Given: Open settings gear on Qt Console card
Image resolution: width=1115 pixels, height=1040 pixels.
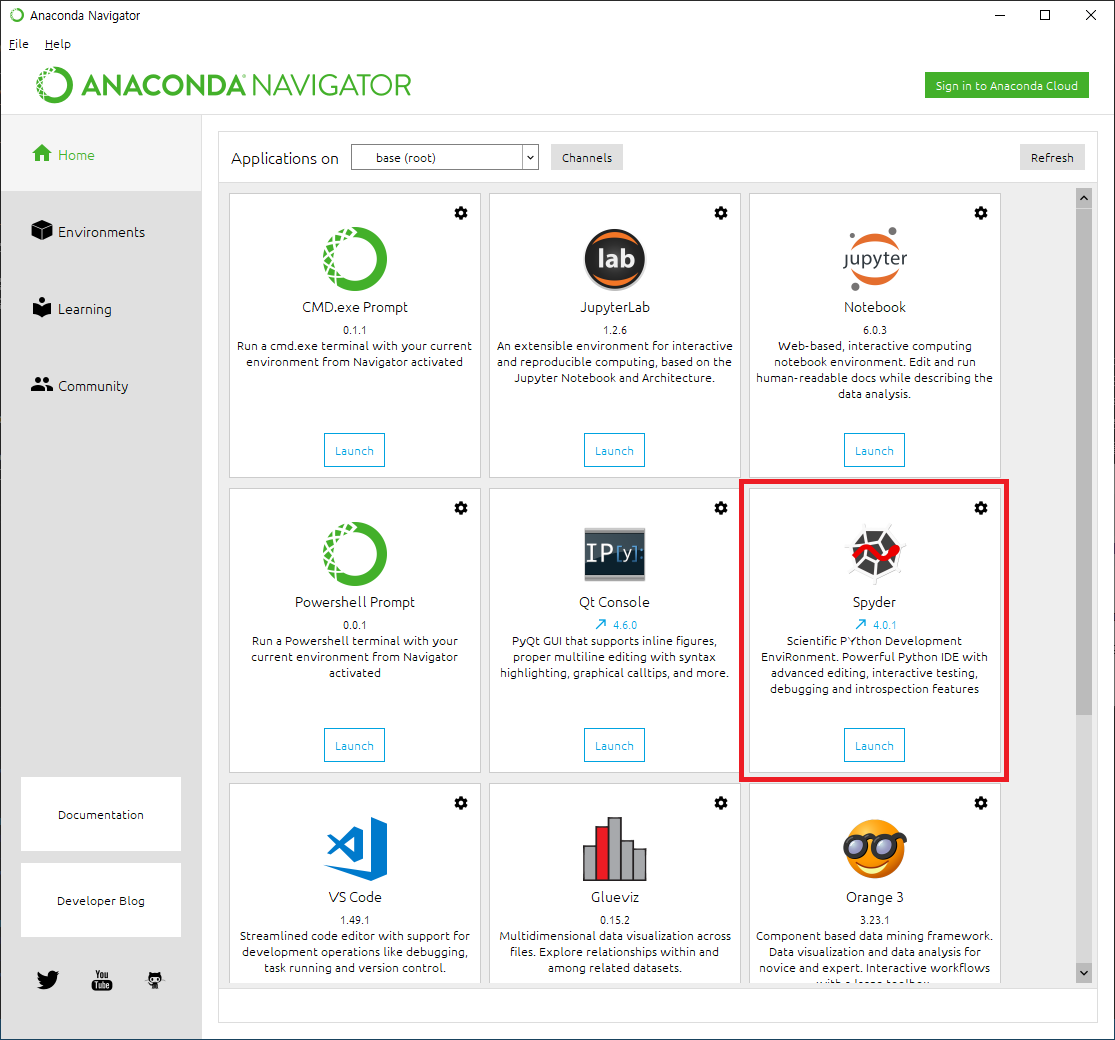Looking at the screenshot, I should (x=721, y=508).
